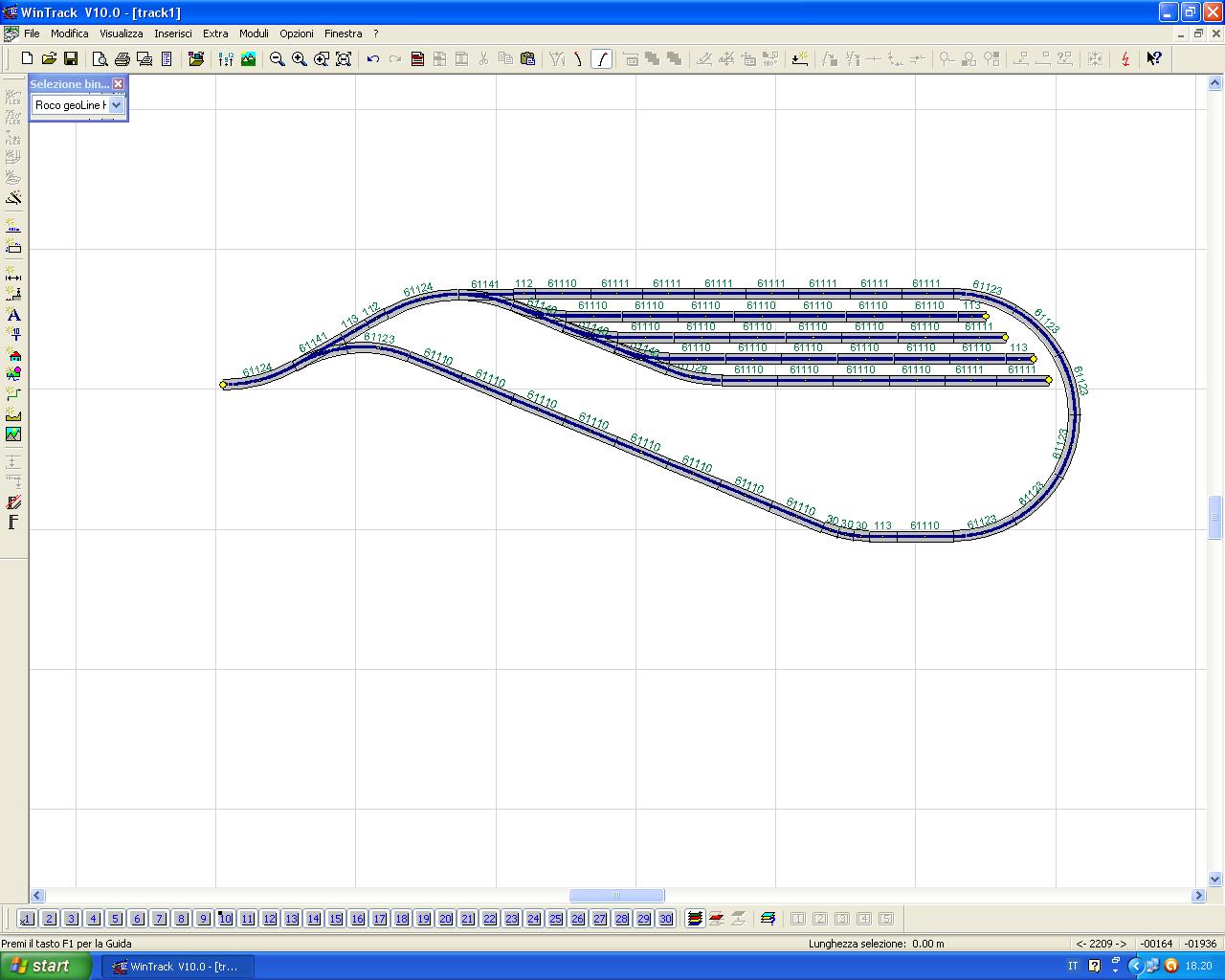Image resolution: width=1225 pixels, height=980 pixels.
Task: Toggle layer 15 at the bottom bar
Action: (335, 919)
